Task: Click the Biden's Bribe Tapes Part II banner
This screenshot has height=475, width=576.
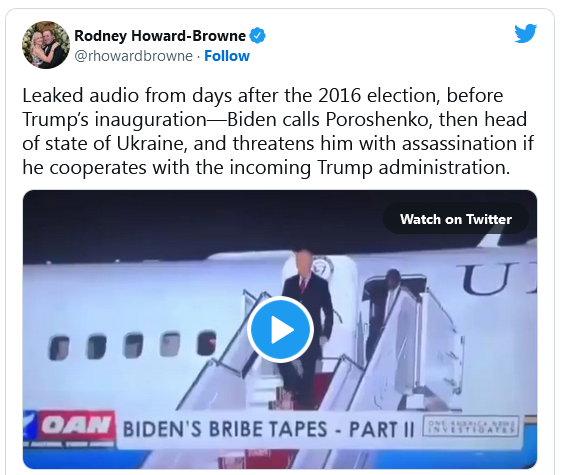Action: pos(268,429)
